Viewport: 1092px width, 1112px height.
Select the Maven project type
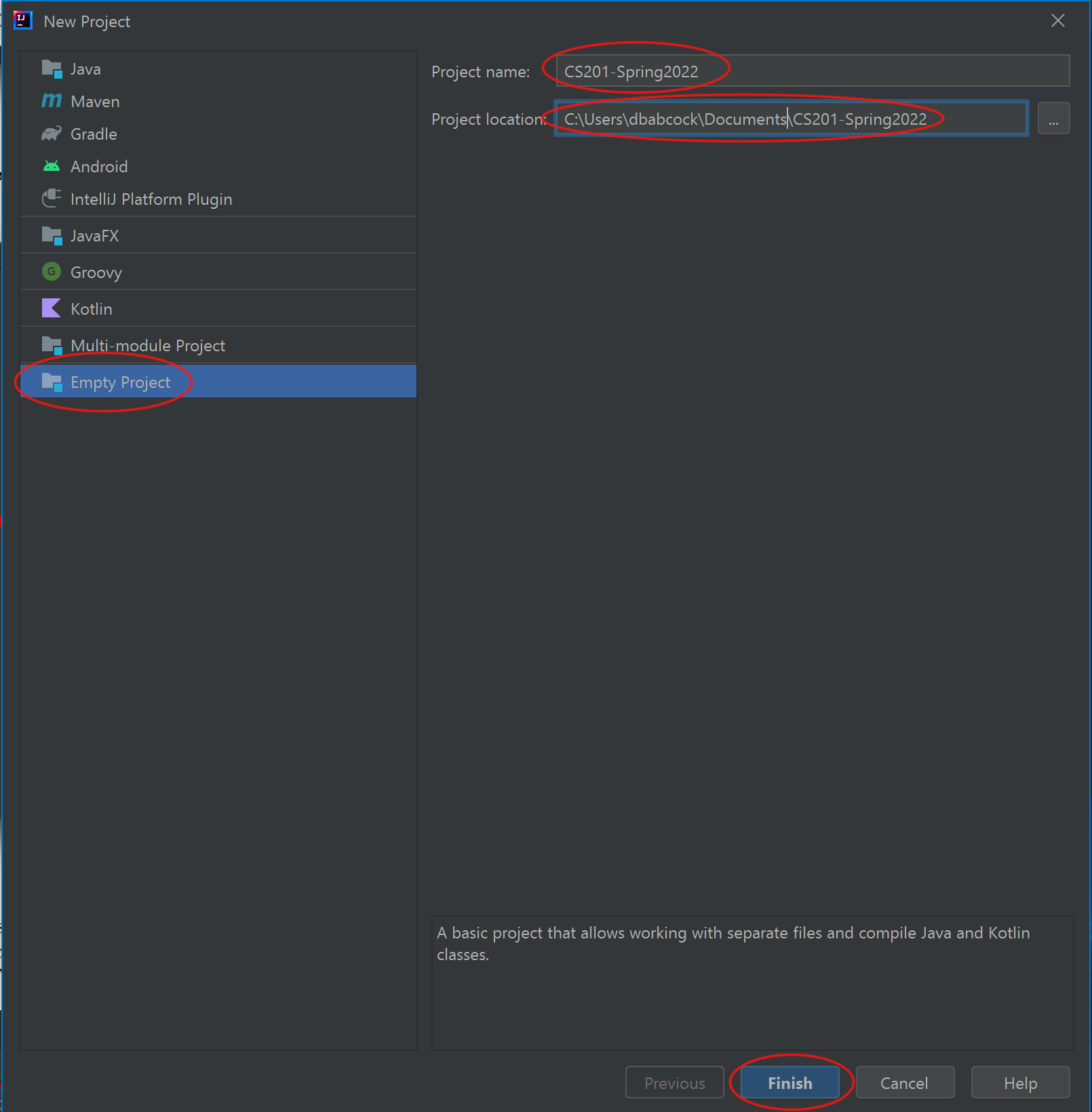[94, 101]
